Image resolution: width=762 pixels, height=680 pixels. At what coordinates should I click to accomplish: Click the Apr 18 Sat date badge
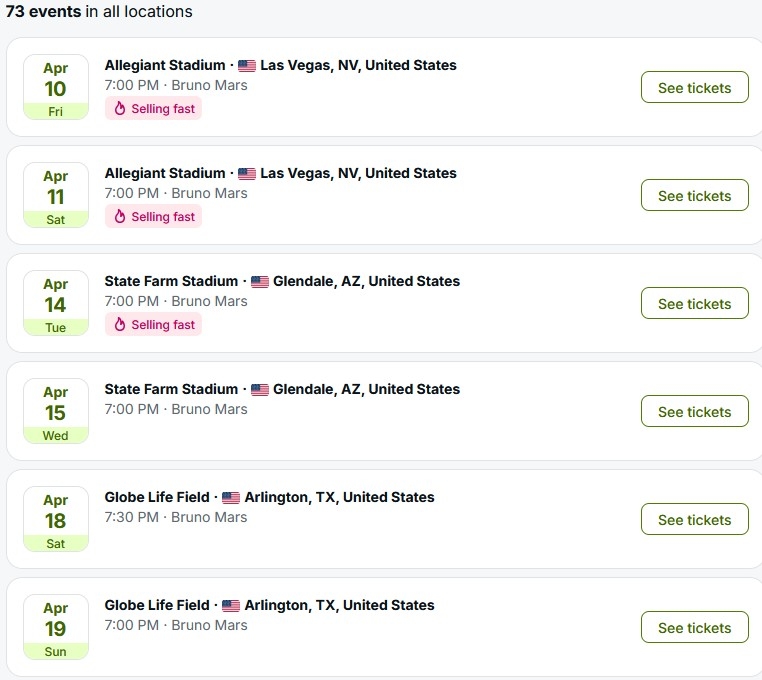[56, 520]
